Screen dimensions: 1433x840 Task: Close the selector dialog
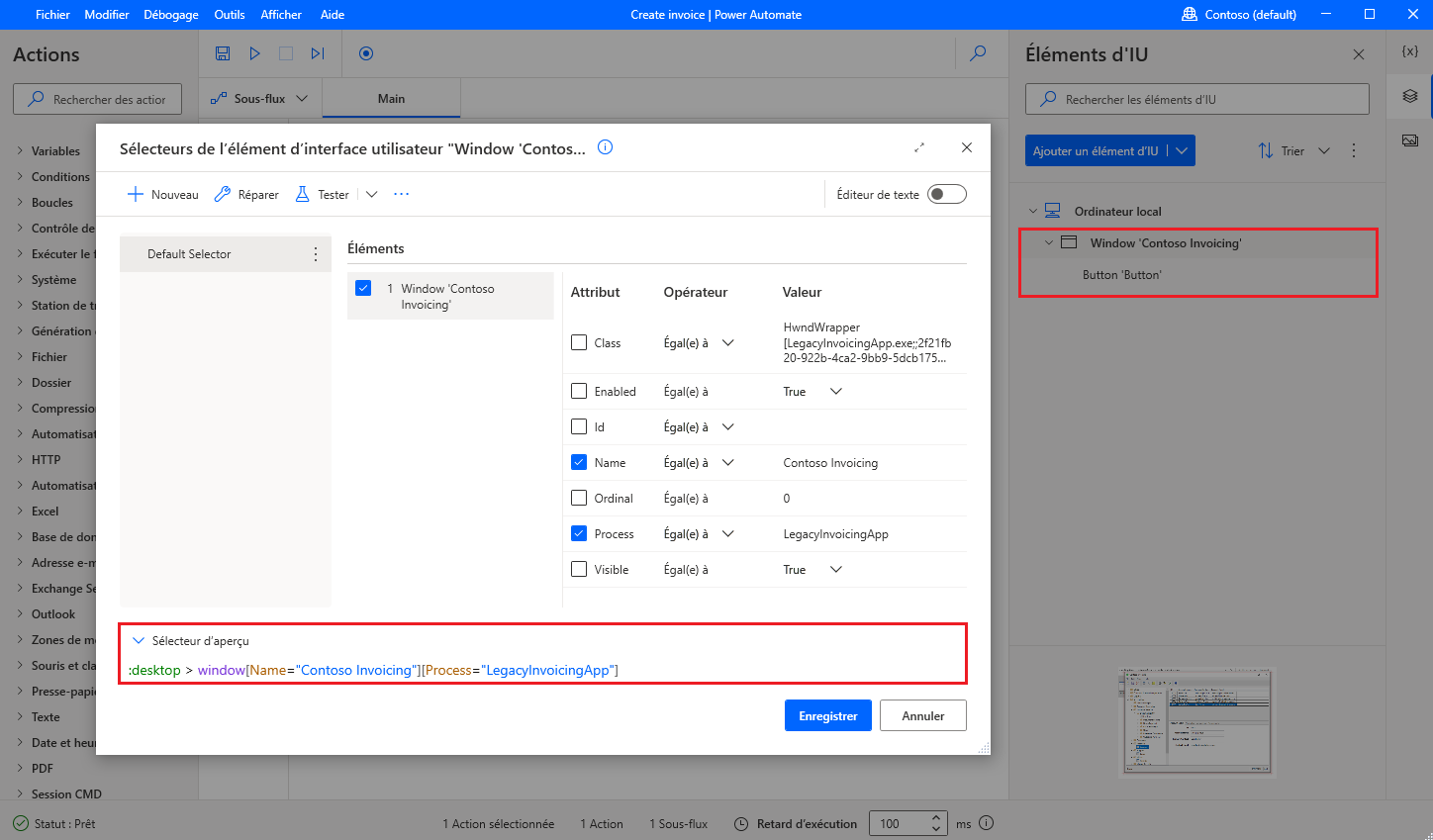967,147
